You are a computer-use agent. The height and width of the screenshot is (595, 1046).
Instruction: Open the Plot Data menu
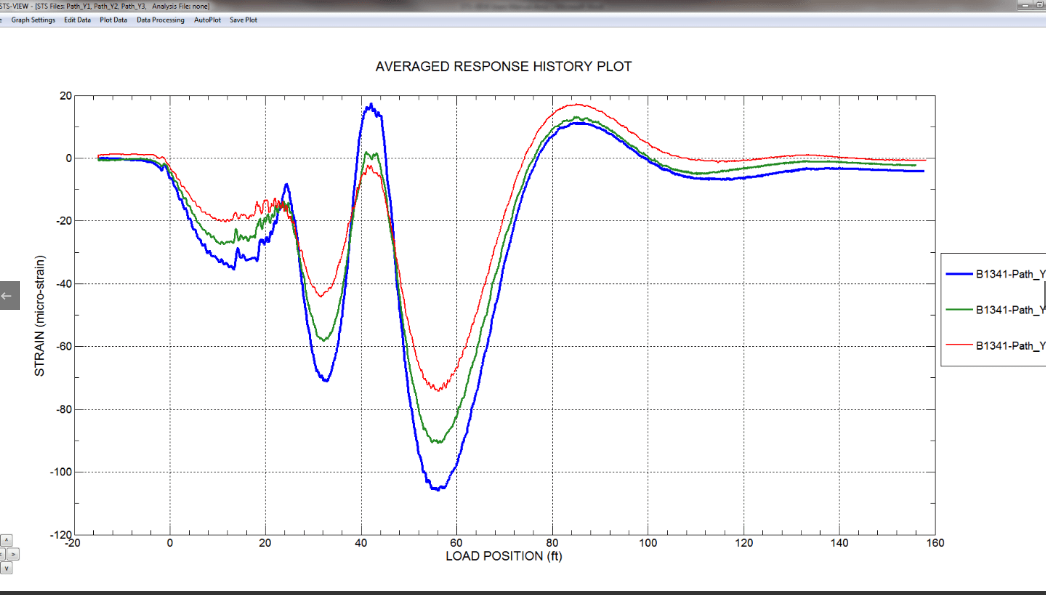[113, 20]
